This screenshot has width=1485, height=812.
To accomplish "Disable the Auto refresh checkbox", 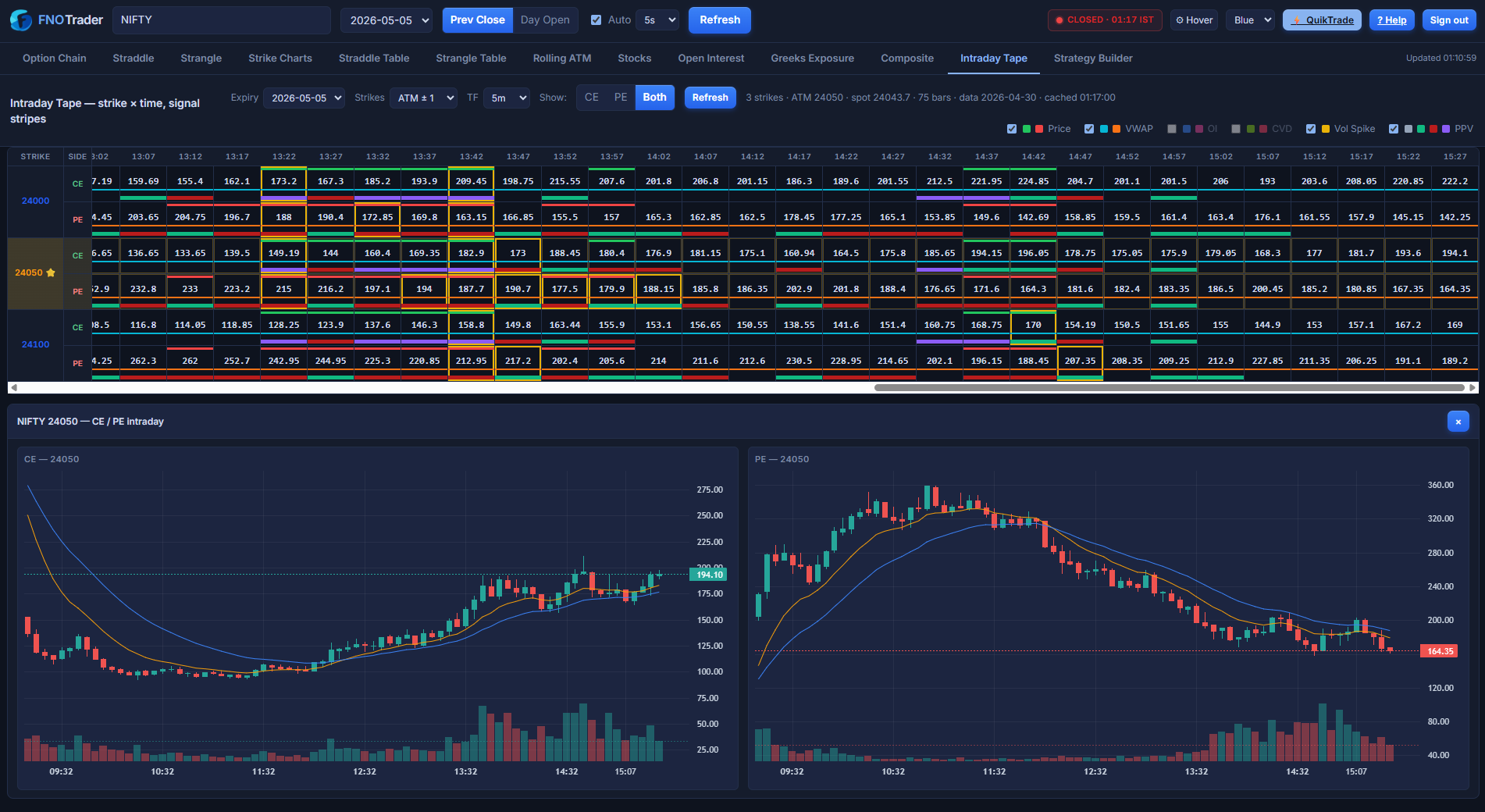I will [596, 20].
